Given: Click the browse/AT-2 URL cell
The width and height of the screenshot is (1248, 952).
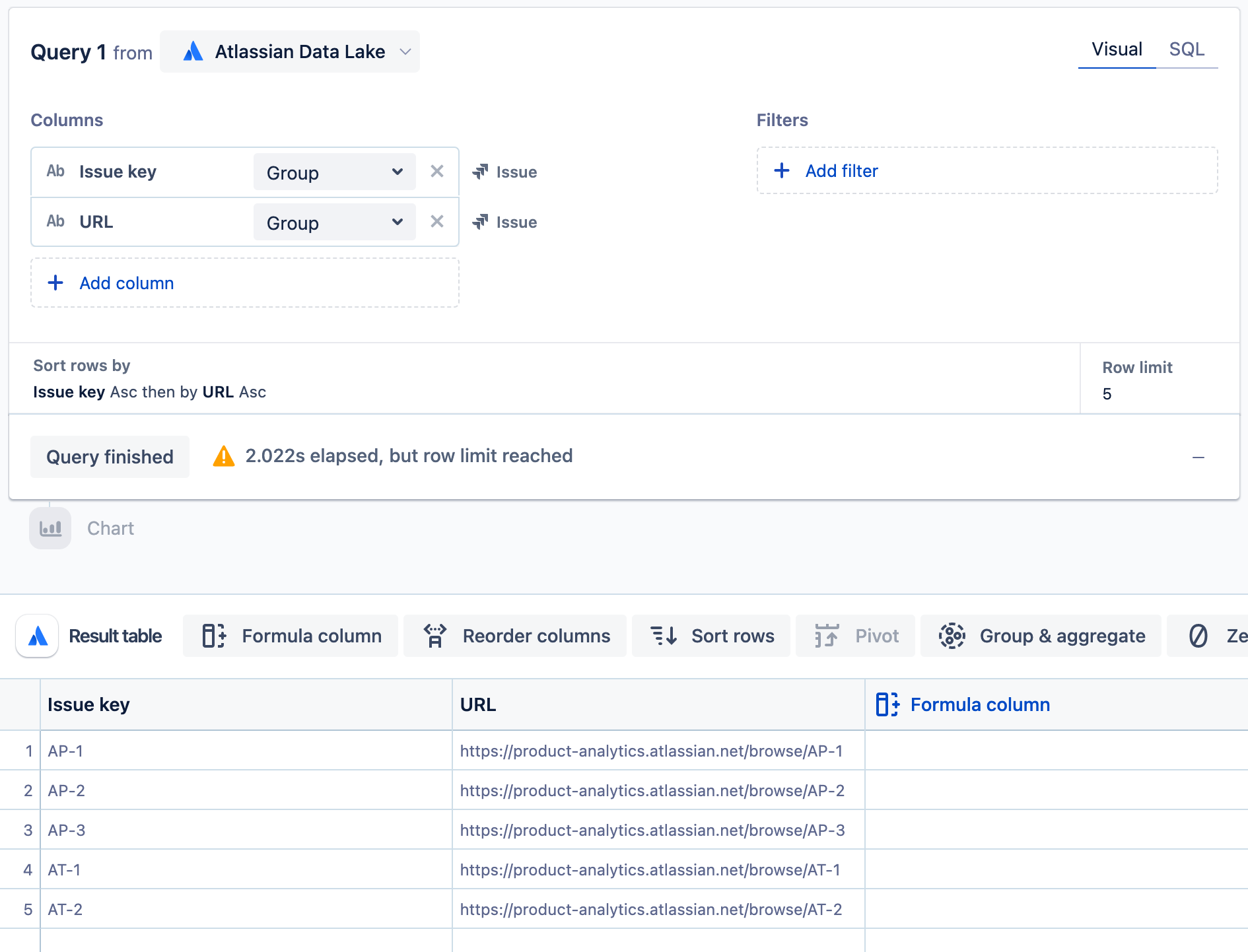Looking at the screenshot, I should [x=658, y=909].
